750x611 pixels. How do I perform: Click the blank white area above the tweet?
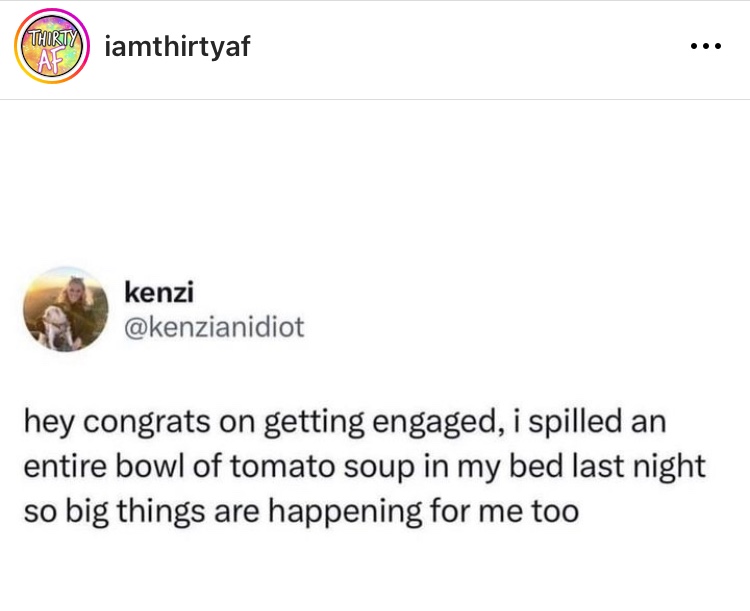(x=375, y=180)
